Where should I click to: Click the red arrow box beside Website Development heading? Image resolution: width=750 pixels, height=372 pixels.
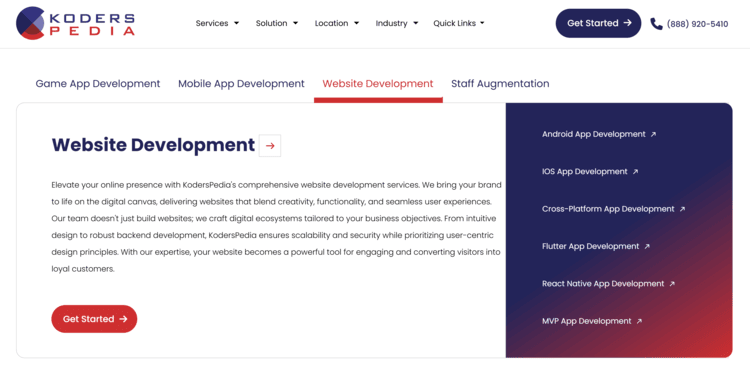[x=270, y=145]
